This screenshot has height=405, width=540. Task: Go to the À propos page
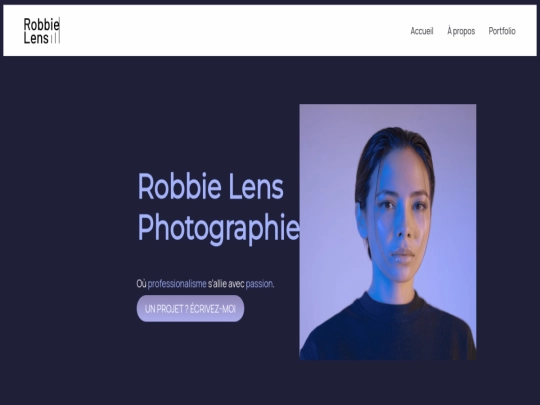[x=461, y=31]
